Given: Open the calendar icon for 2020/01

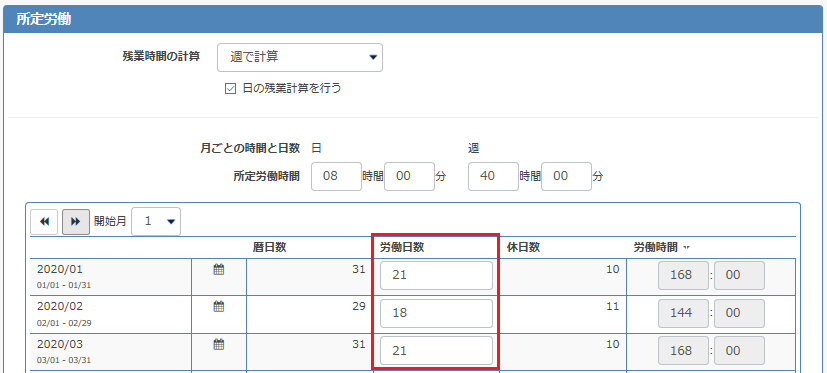Looking at the screenshot, I should (219, 270).
